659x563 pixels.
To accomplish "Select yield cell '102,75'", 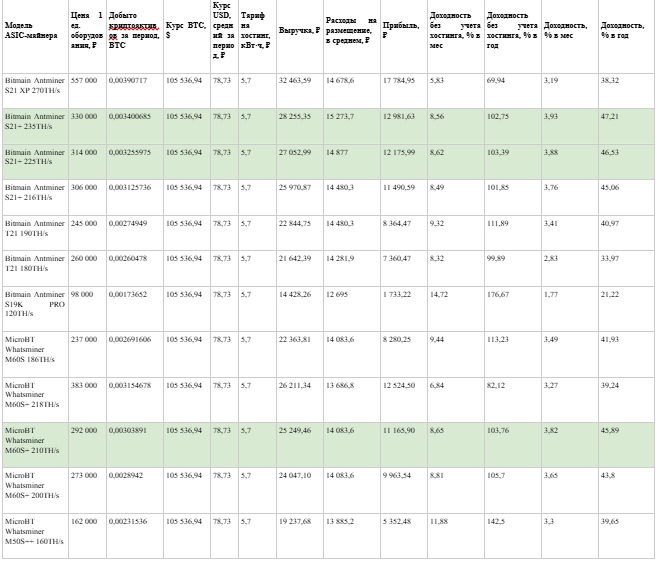I will pos(513,127).
